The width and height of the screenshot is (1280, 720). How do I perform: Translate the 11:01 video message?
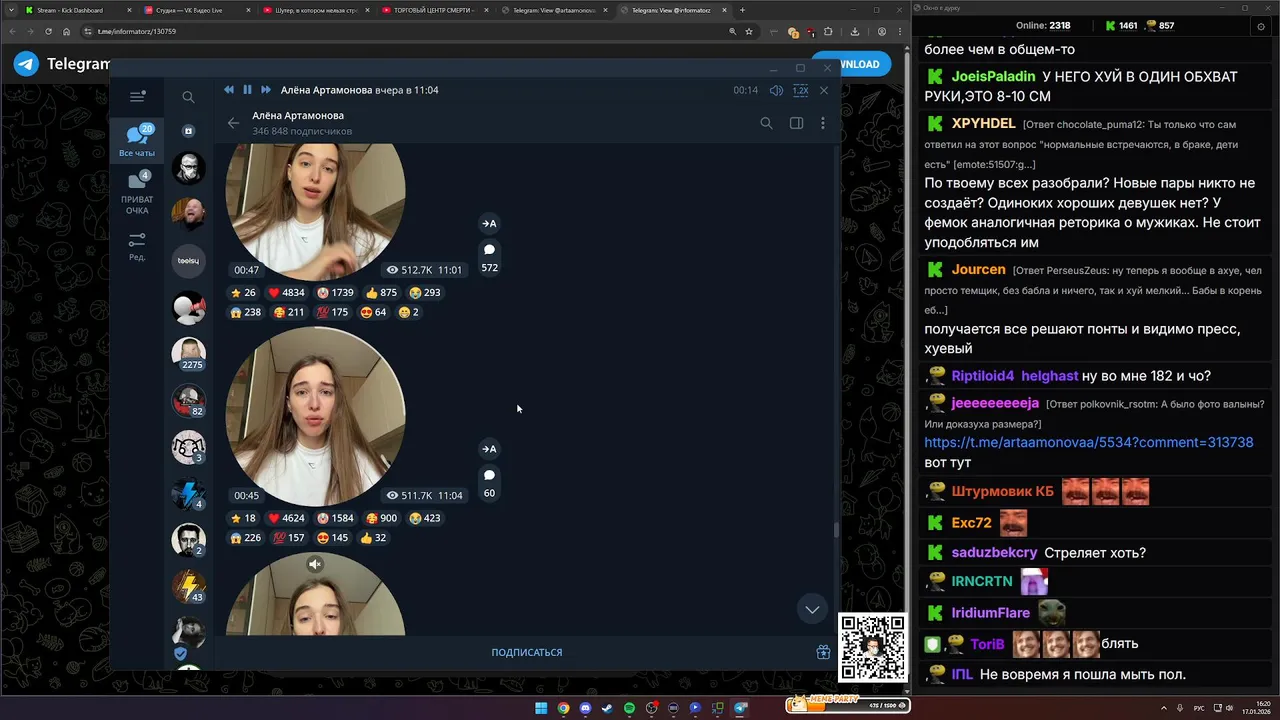[489, 224]
